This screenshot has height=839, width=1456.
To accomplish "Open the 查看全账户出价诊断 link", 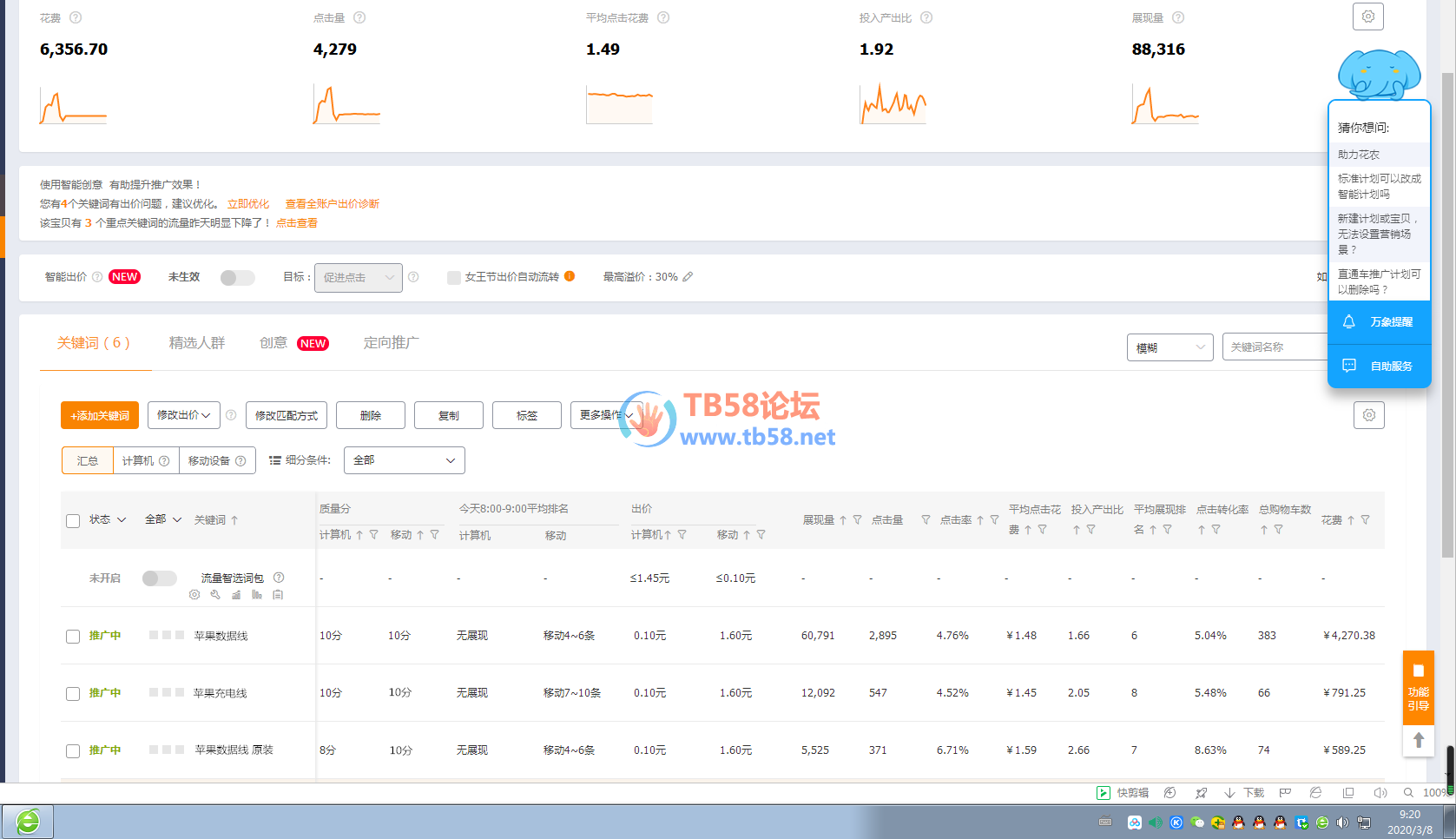I will coord(333,204).
